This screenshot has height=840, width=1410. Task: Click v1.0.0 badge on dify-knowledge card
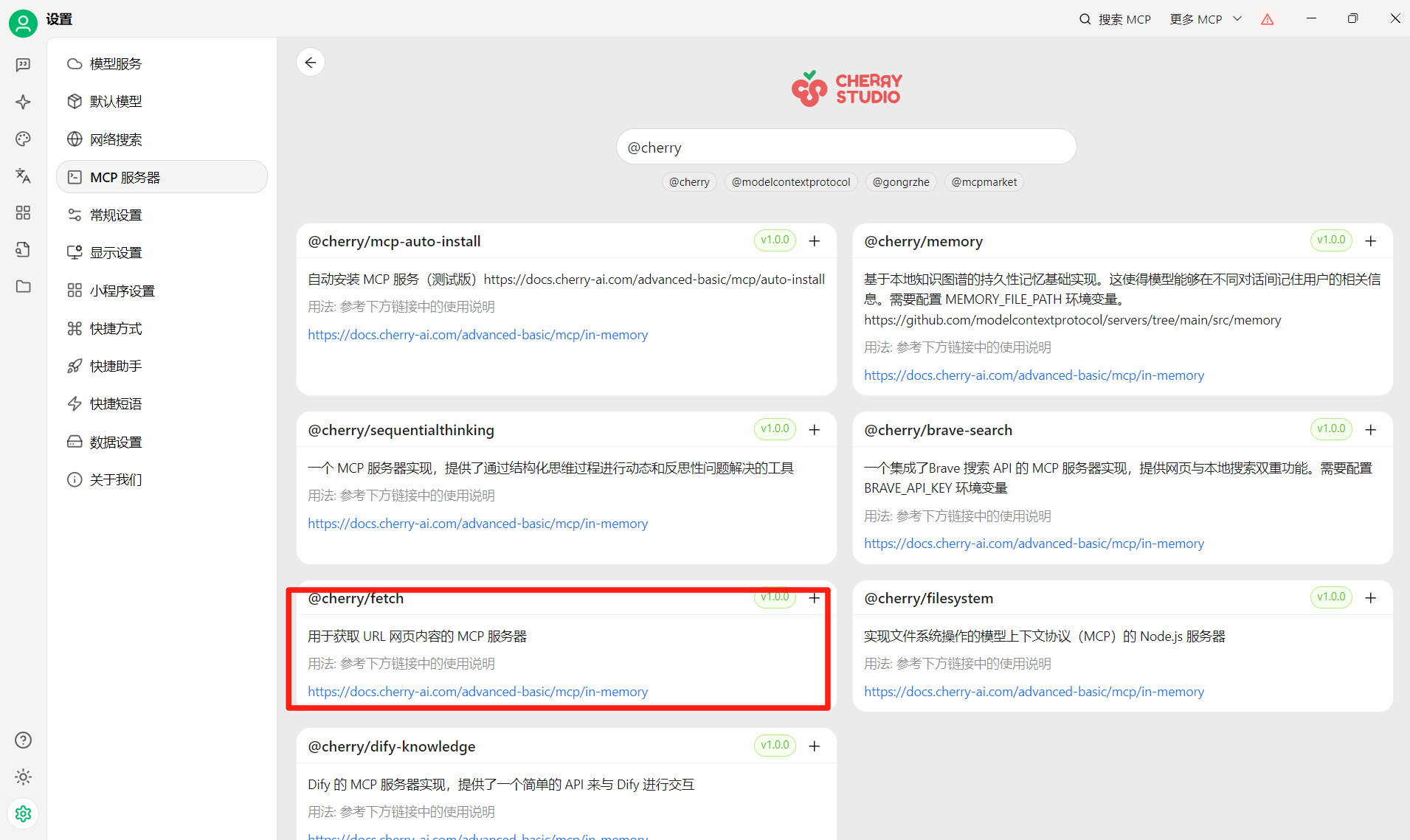[x=775, y=746]
